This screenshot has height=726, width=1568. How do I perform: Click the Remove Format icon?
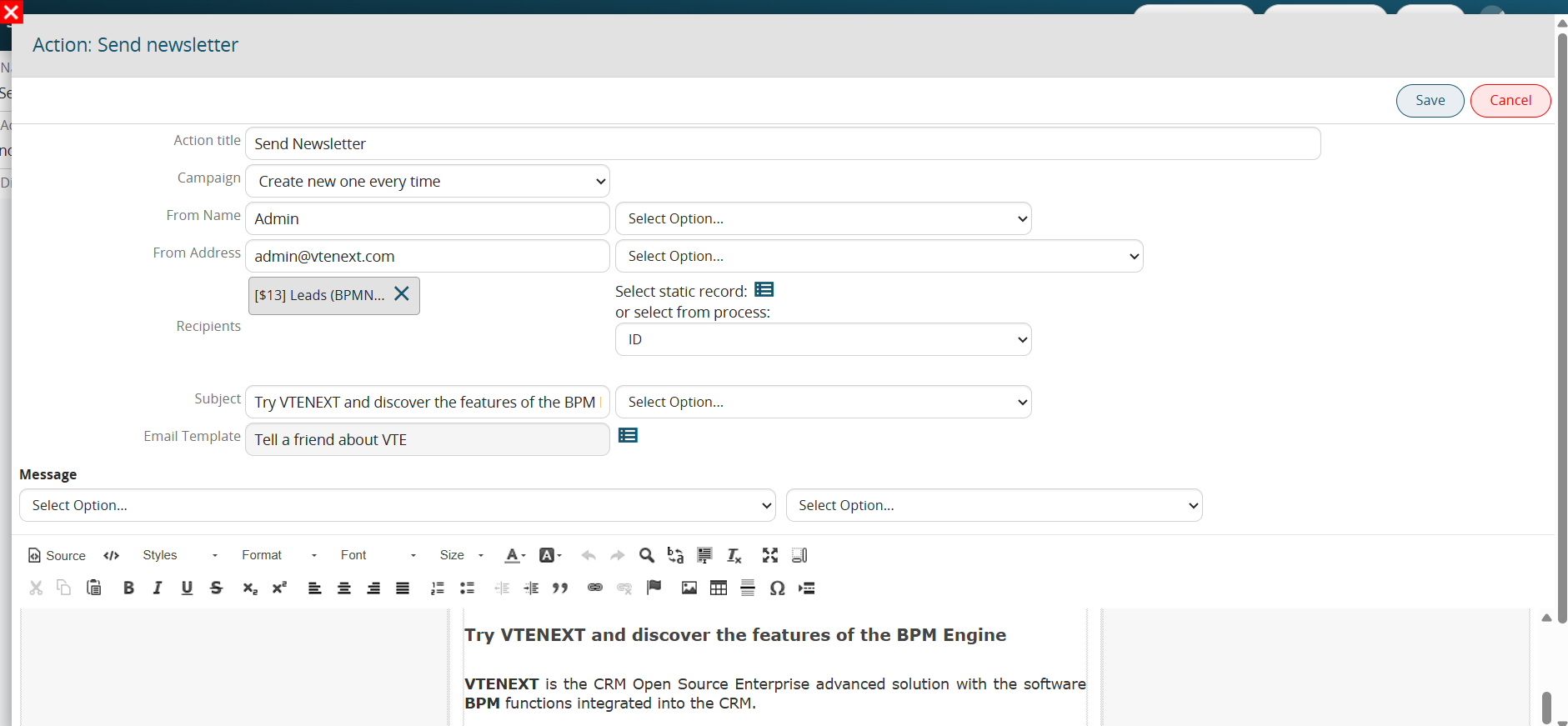pos(734,555)
